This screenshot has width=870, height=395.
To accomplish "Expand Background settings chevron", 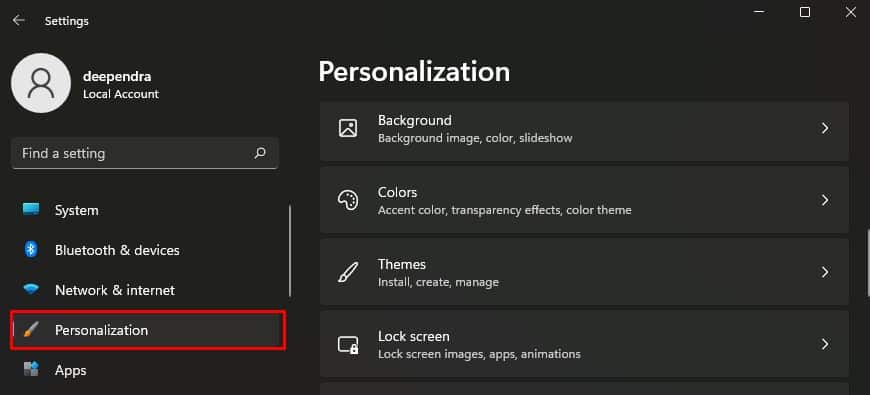I will (x=825, y=128).
